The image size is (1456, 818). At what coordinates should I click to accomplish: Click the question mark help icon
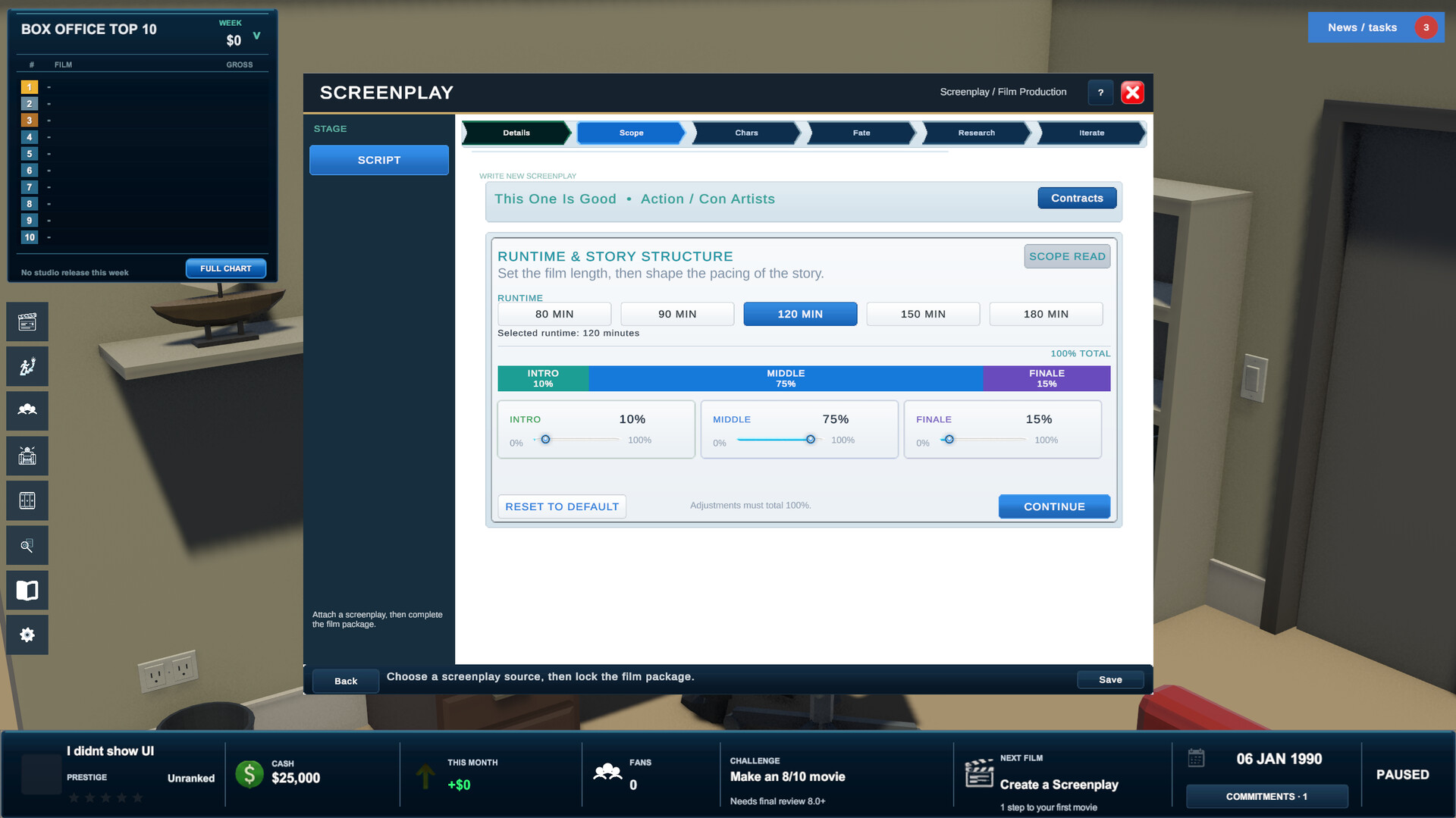click(1100, 92)
